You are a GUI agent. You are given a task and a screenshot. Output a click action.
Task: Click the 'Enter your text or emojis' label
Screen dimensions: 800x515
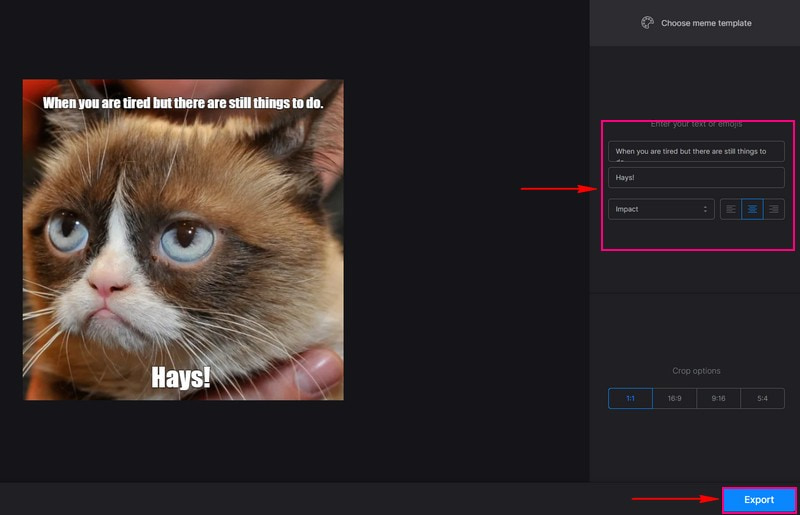point(696,124)
